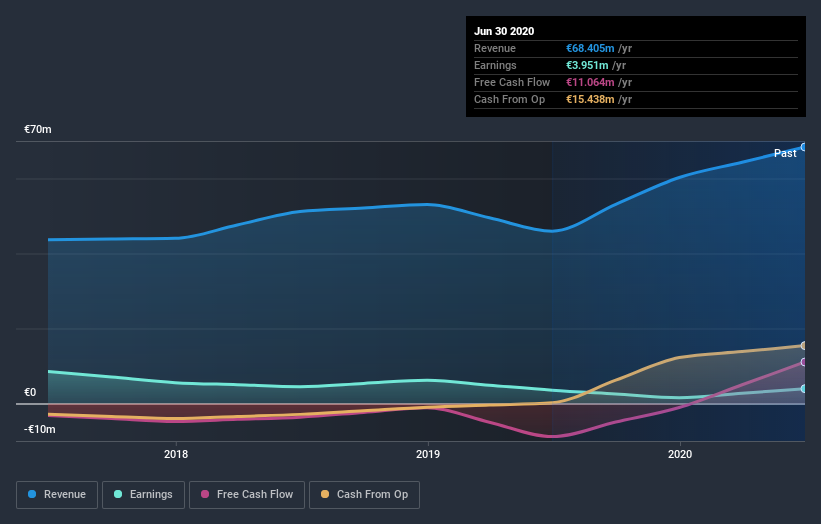Click the 2018 x-axis label
Image resolution: width=821 pixels, height=524 pixels.
[176, 454]
